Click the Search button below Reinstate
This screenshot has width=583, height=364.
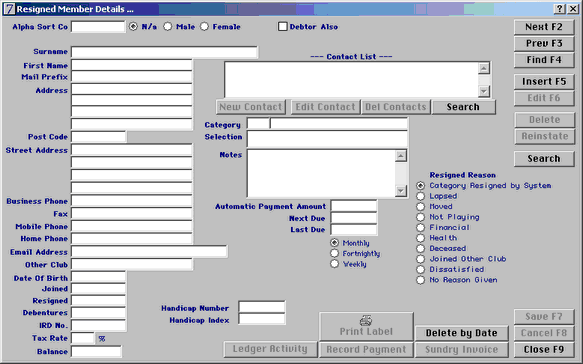pos(544,158)
